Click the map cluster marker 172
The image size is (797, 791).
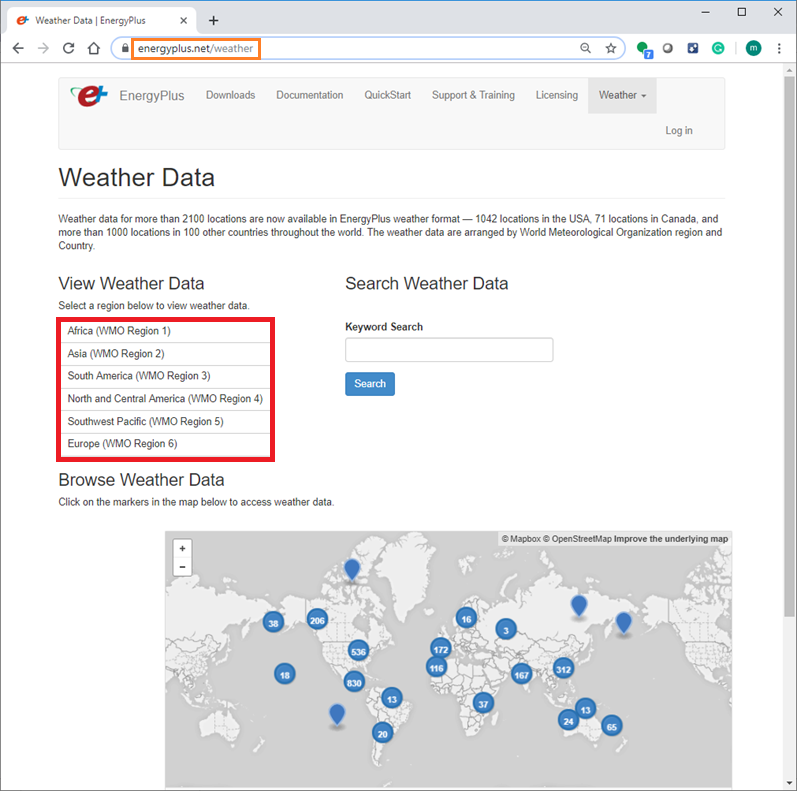click(x=441, y=649)
